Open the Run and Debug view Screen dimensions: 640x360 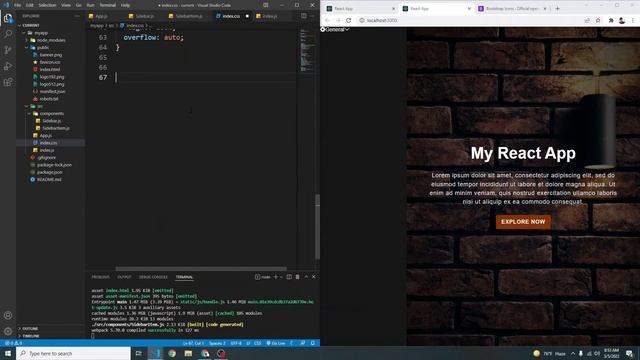tap(8, 66)
